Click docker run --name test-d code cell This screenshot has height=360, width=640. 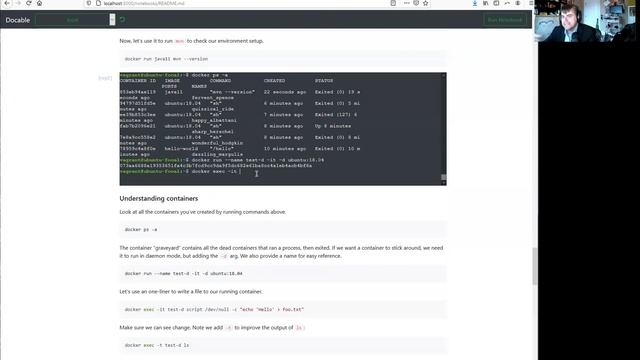click(283, 273)
